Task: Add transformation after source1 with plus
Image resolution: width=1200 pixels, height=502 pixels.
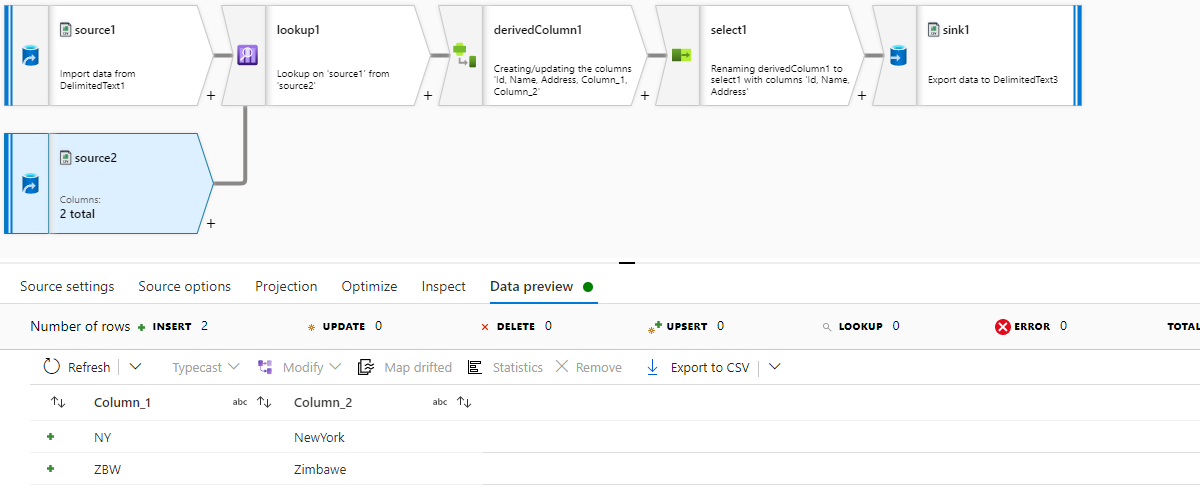Action: 210,96
